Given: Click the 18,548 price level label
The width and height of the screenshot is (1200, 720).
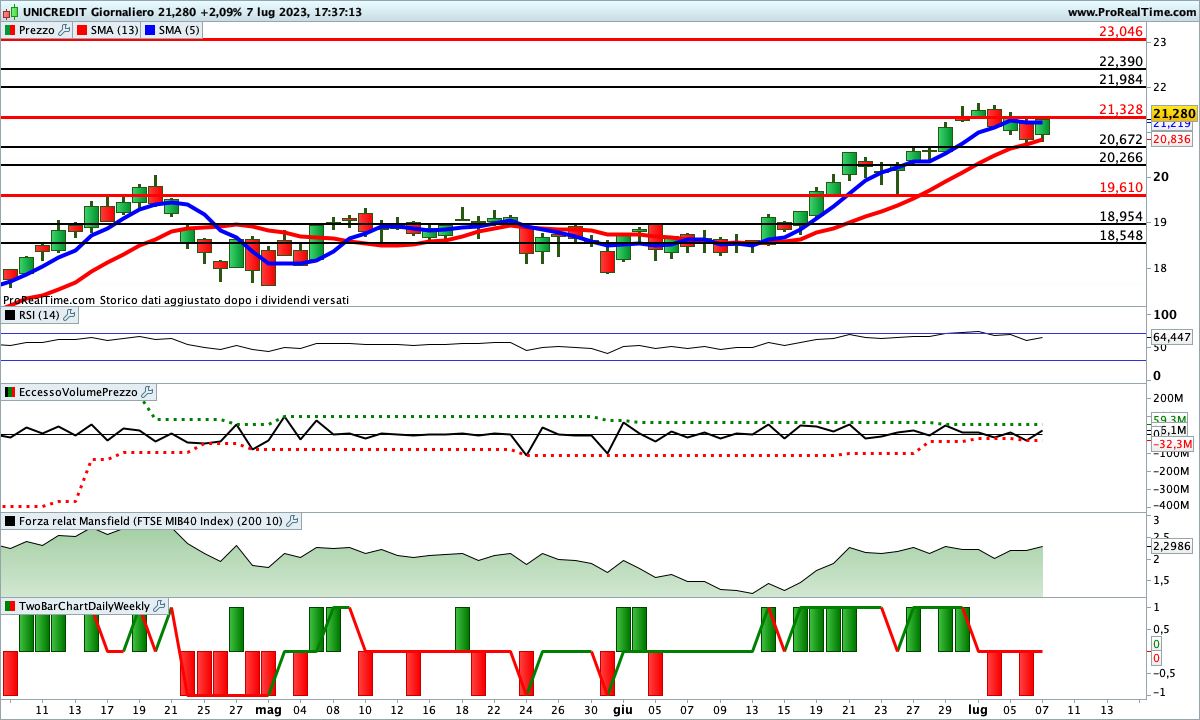Looking at the screenshot, I should pyautogui.click(x=1120, y=235).
